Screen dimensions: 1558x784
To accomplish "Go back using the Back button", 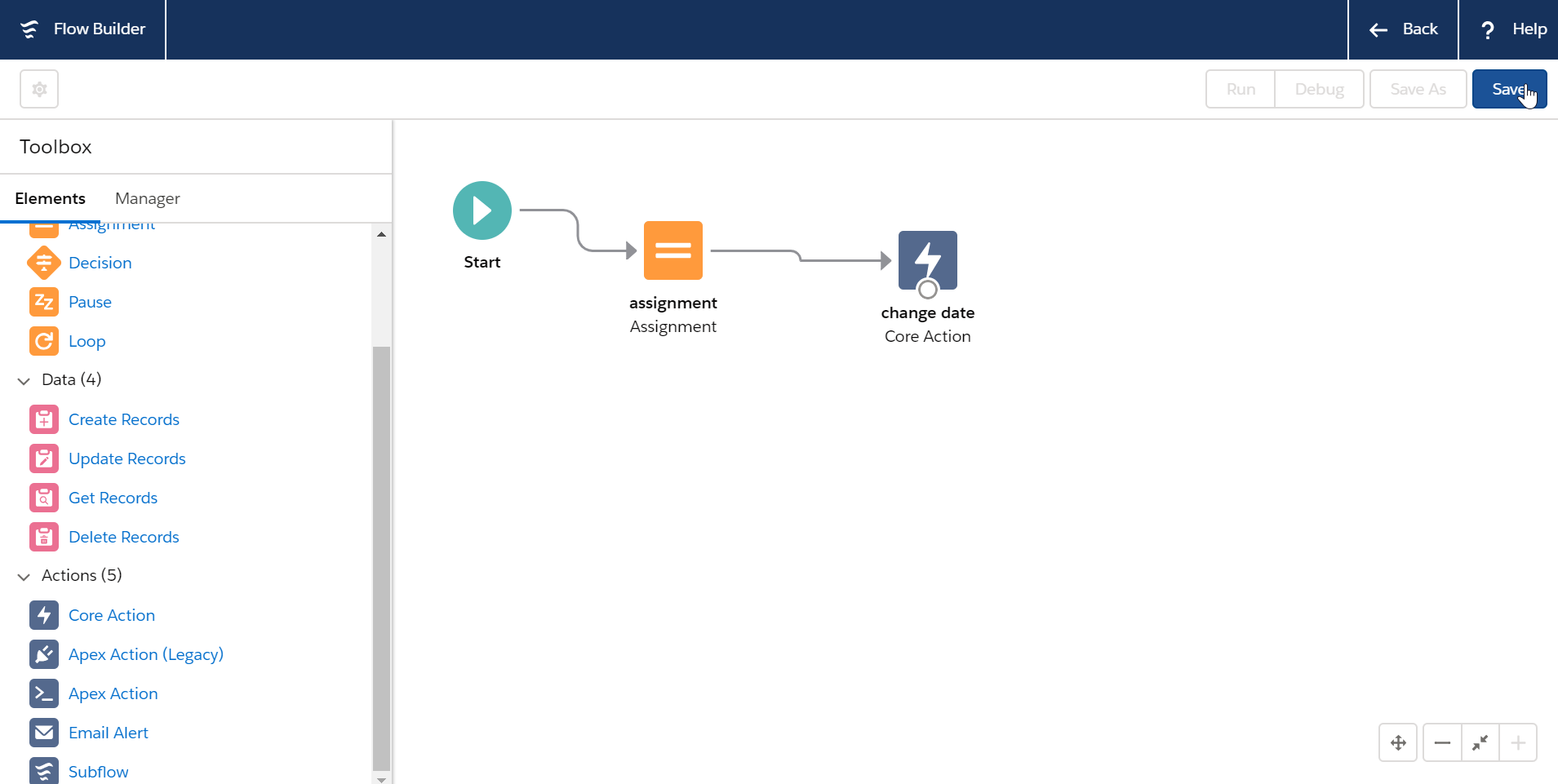I will point(1403,29).
